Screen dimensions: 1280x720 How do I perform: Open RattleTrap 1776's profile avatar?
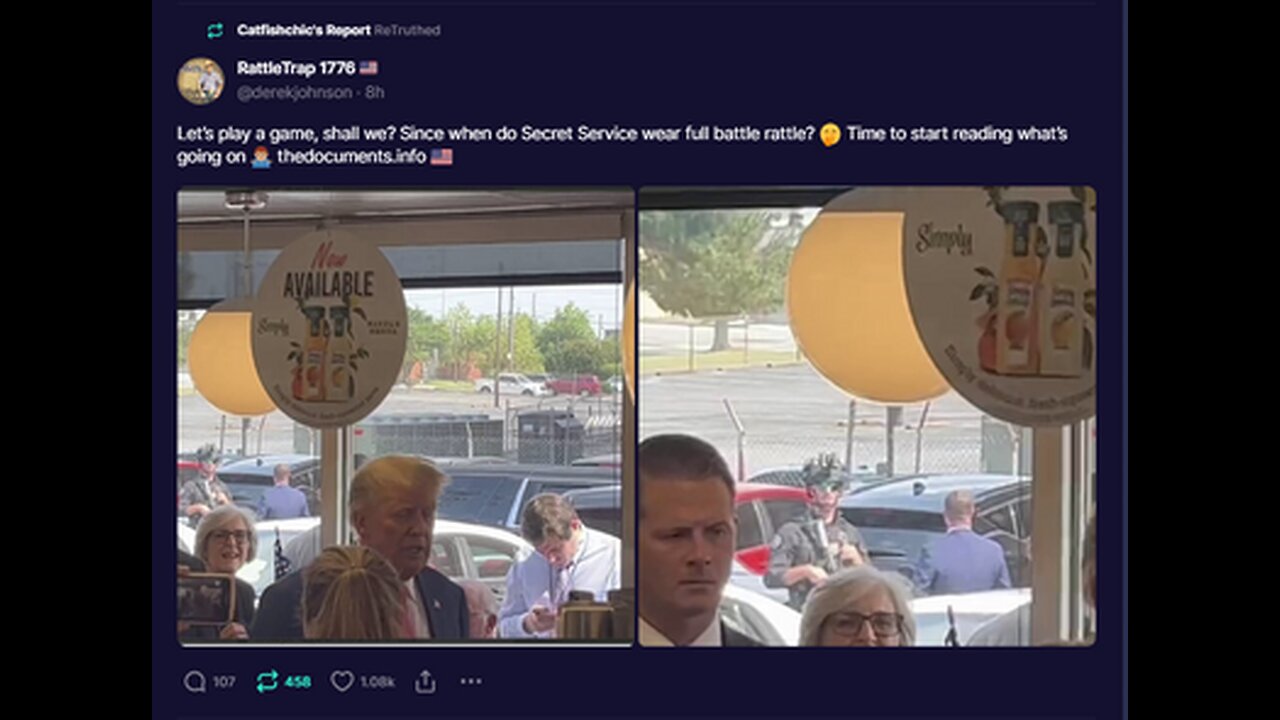click(x=200, y=81)
